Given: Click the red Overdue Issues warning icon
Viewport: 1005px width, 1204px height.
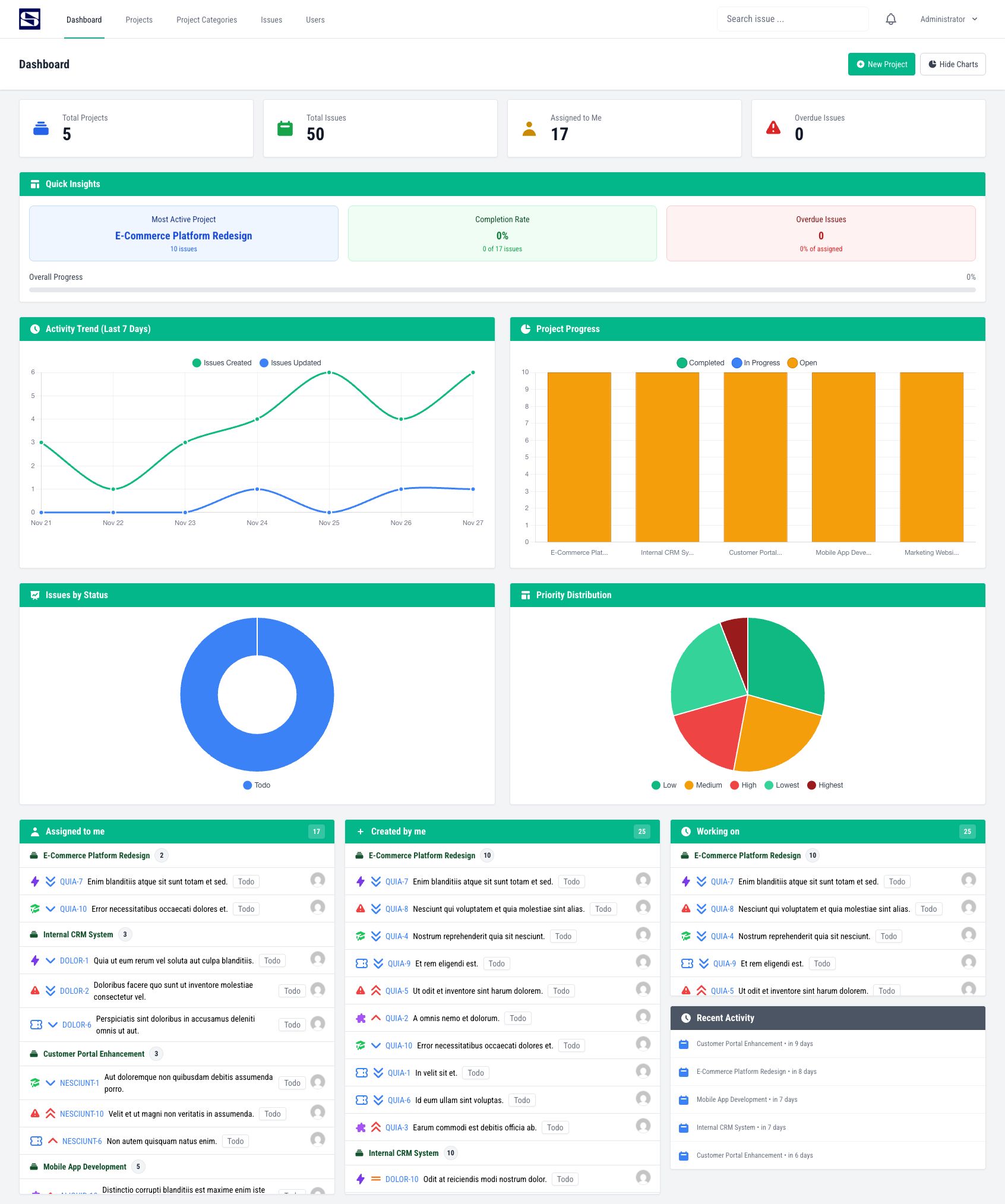Looking at the screenshot, I should (773, 128).
